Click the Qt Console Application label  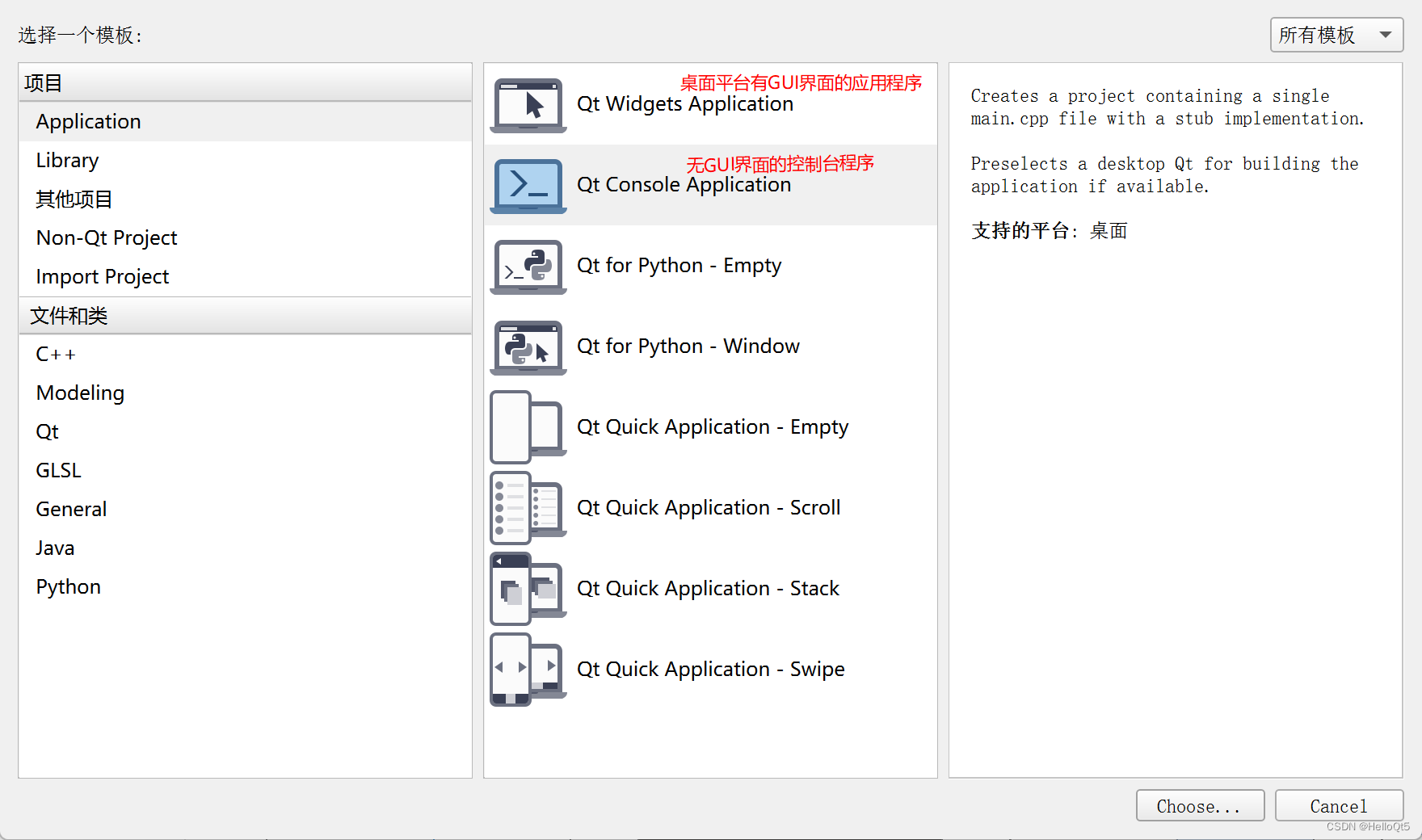684,185
